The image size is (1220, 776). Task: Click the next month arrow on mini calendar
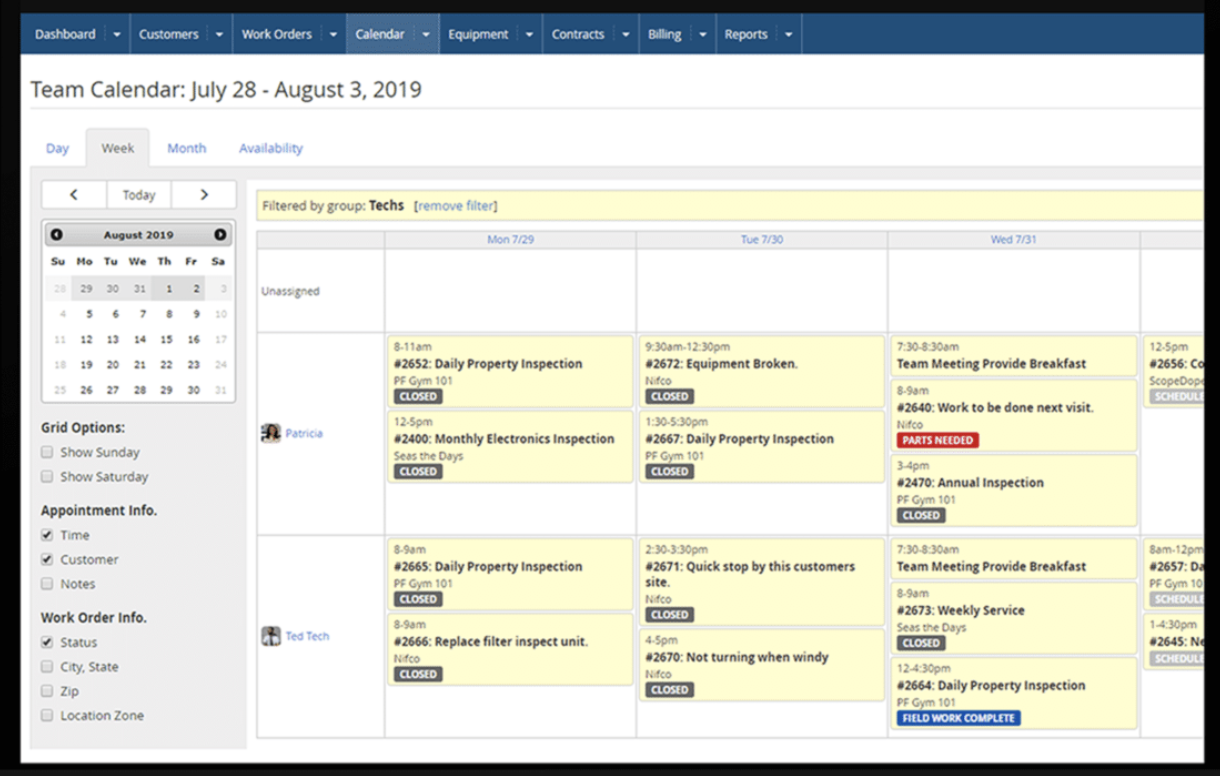[222, 234]
